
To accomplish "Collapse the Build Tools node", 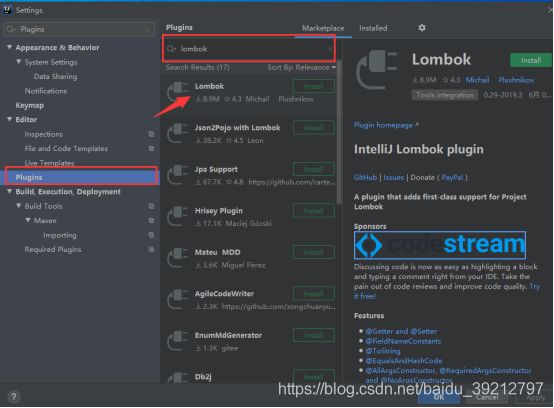I will tap(19, 206).
